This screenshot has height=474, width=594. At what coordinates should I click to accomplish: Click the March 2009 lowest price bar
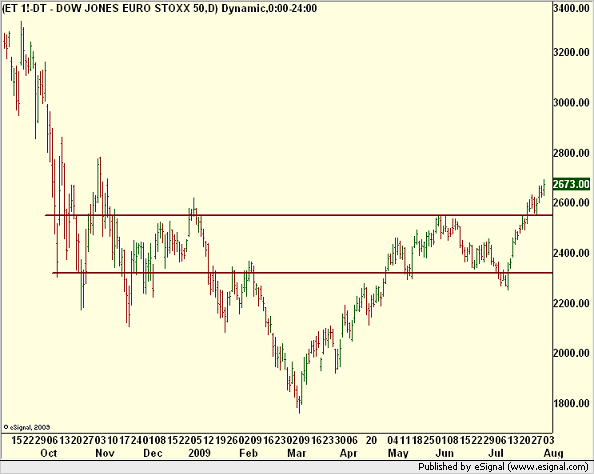click(299, 405)
